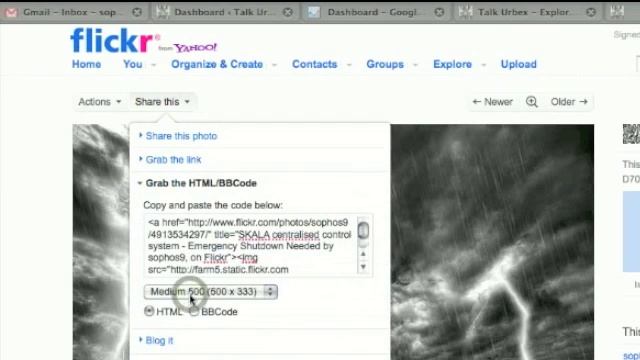The image size is (640, 360).
Task: Select the HTML radio button
Action: 149,311
